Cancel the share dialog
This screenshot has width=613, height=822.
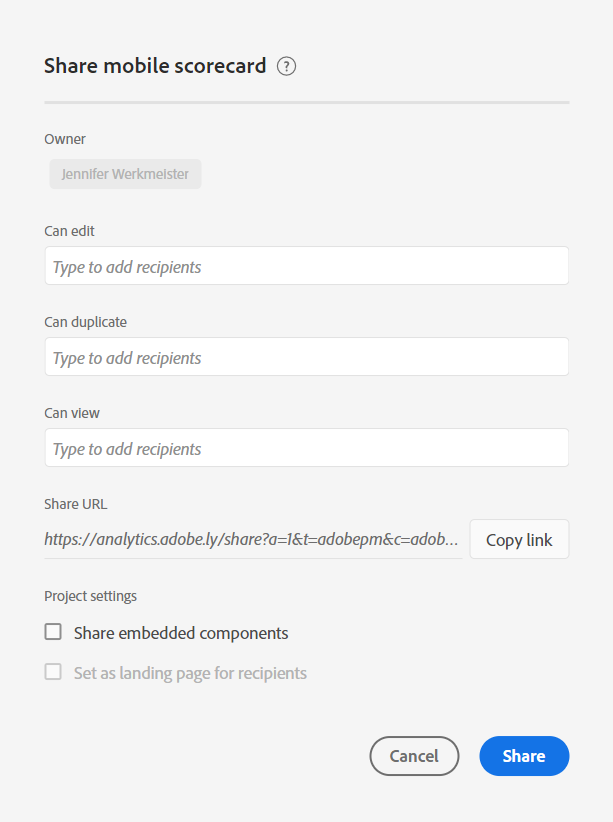point(414,756)
